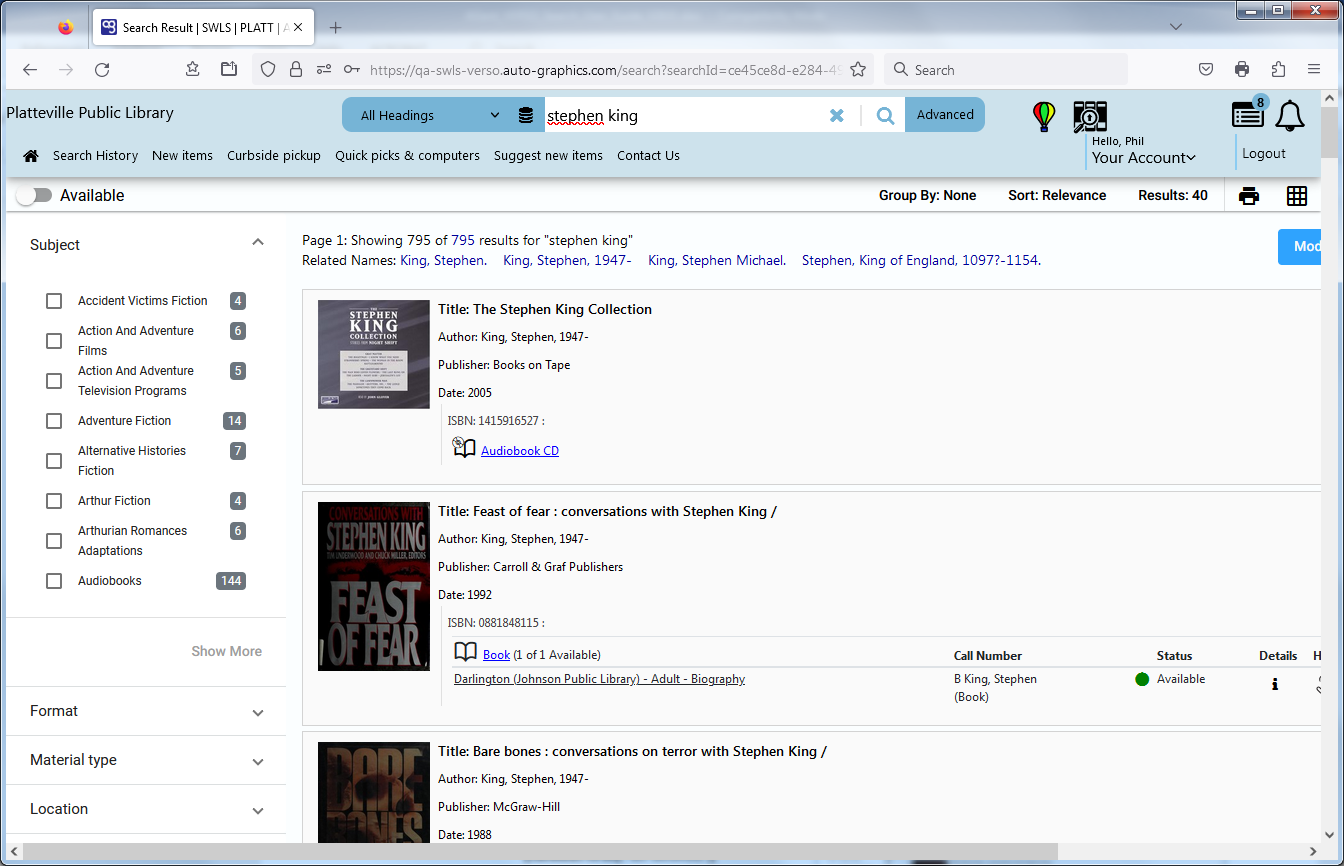Open a new browser tab
This screenshot has width=1344, height=866.
tap(336, 28)
